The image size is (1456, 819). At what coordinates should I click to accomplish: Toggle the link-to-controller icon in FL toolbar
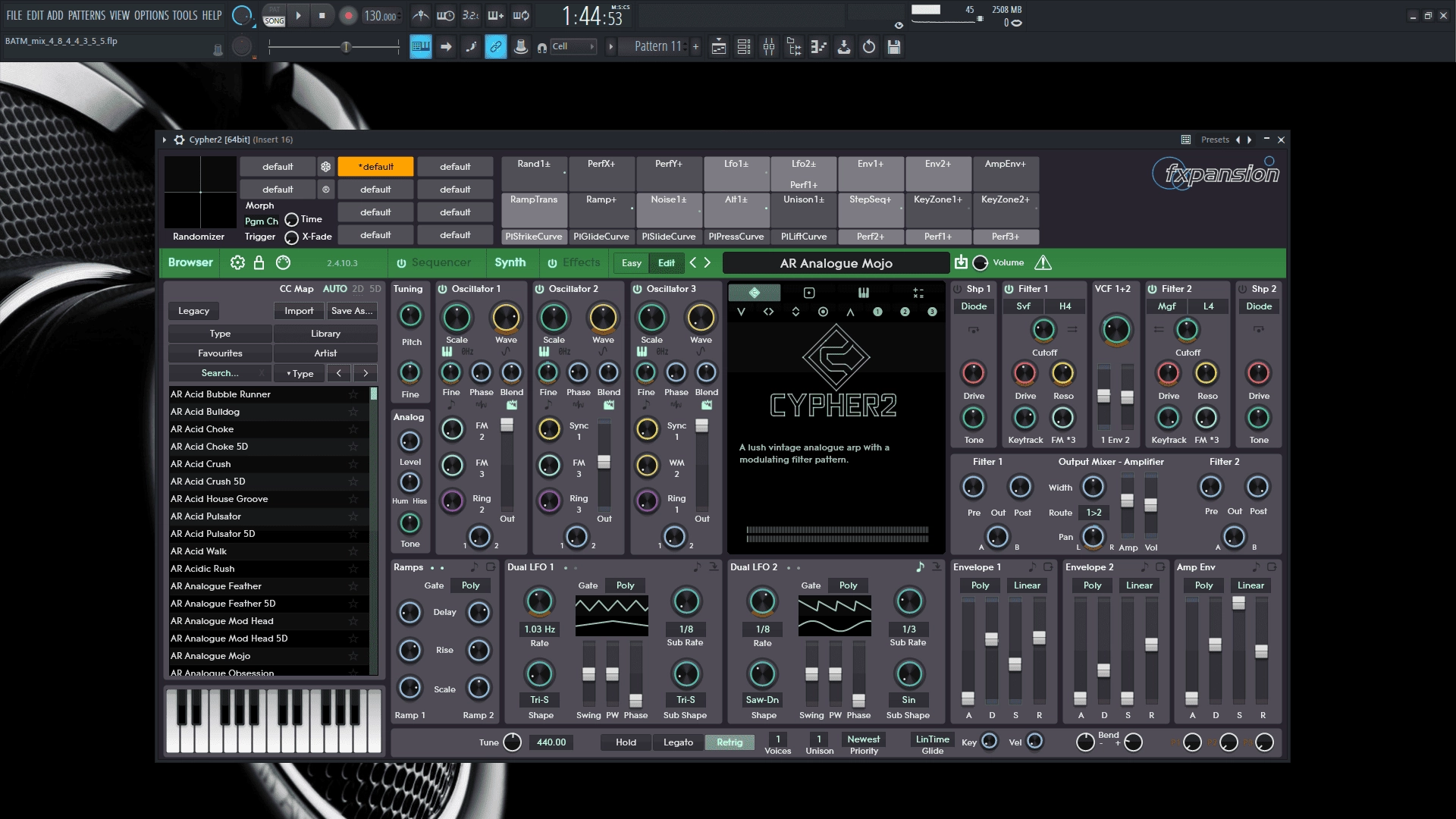495,47
